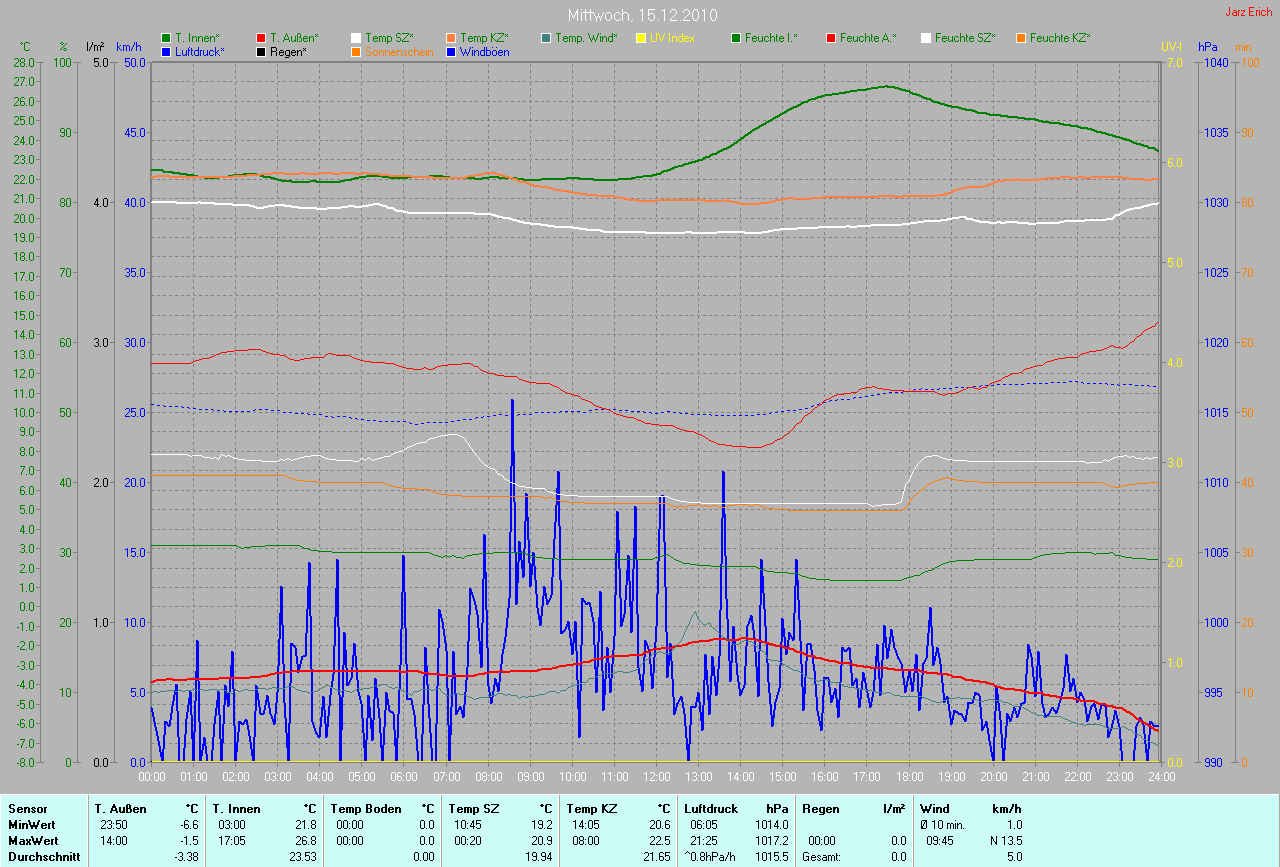Click the yellow UV Index legend square
Screen dimensions: 1280x867
click(x=642, y=38)
